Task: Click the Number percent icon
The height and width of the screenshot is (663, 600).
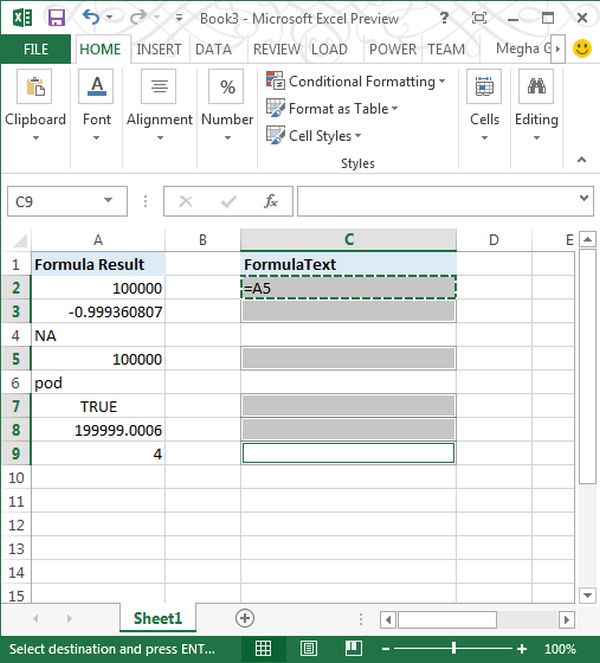Action: [226, 87]
